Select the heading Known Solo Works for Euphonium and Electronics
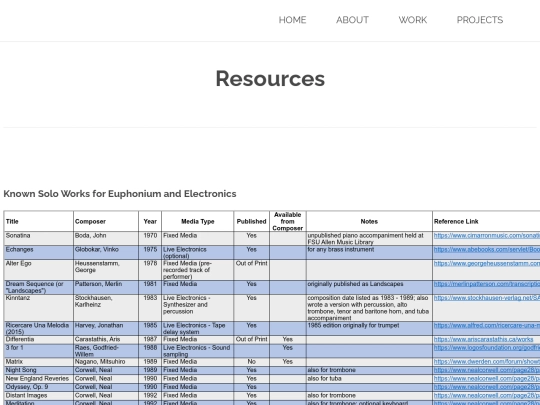 120,194
